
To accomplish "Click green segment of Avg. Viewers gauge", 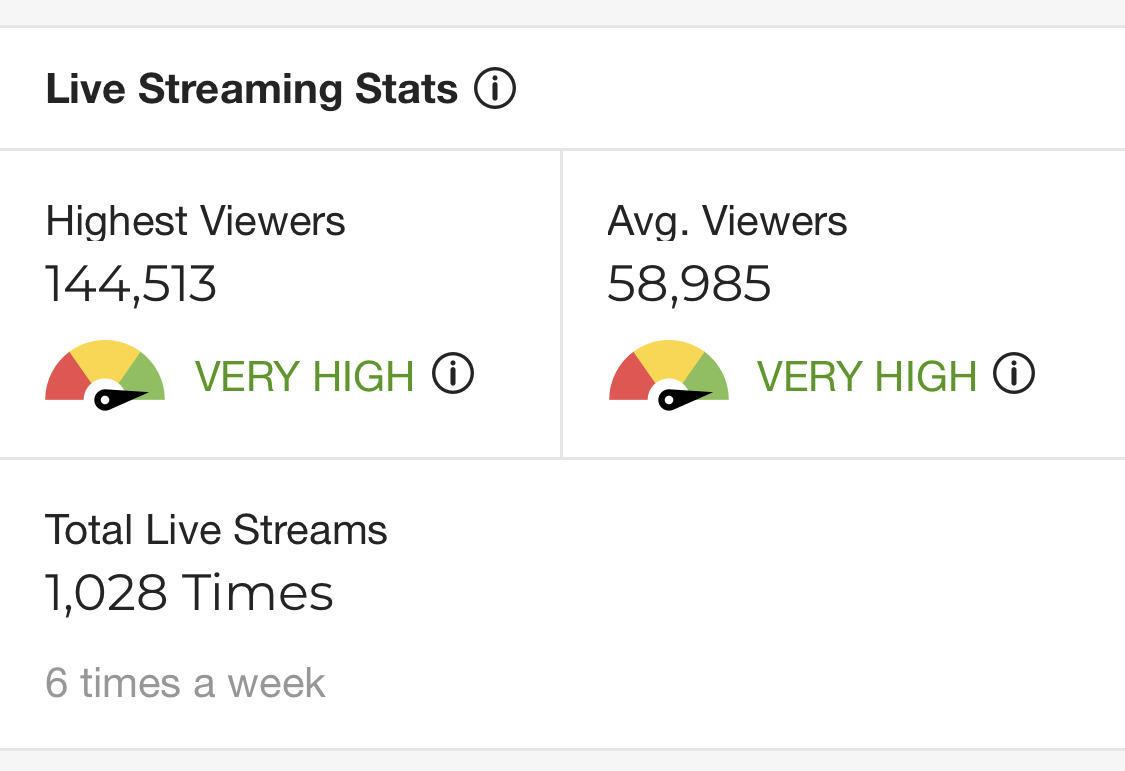I will (x=710, y=376).
